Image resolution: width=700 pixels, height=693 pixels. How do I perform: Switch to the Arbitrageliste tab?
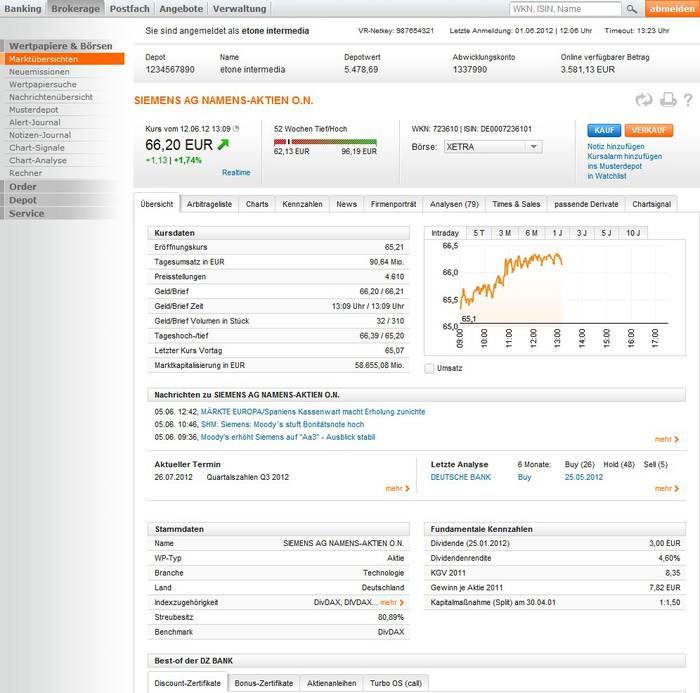tap(209, 204)
